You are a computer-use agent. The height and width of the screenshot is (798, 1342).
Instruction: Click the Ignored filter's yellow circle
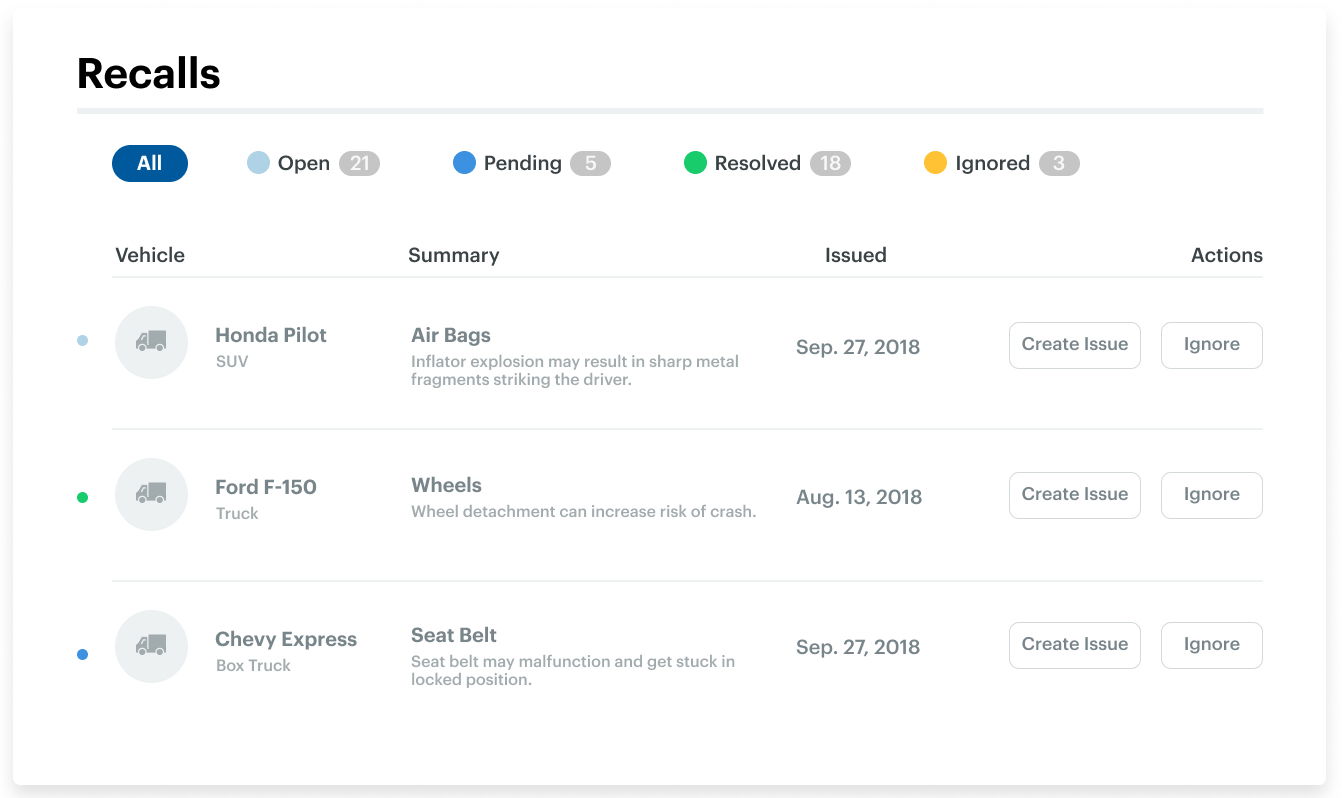(935, 163)
